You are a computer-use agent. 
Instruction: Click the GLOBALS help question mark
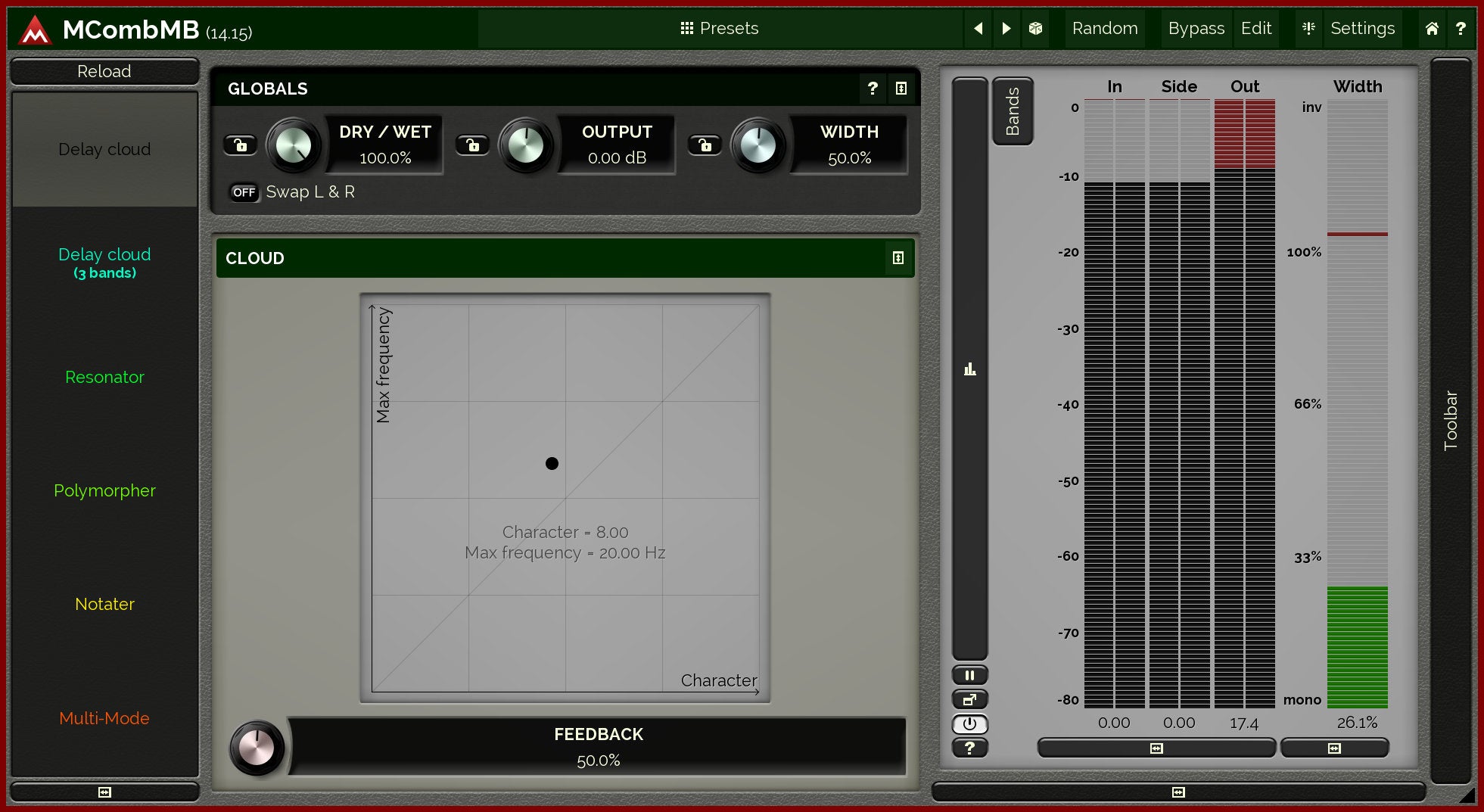(873, 89)
